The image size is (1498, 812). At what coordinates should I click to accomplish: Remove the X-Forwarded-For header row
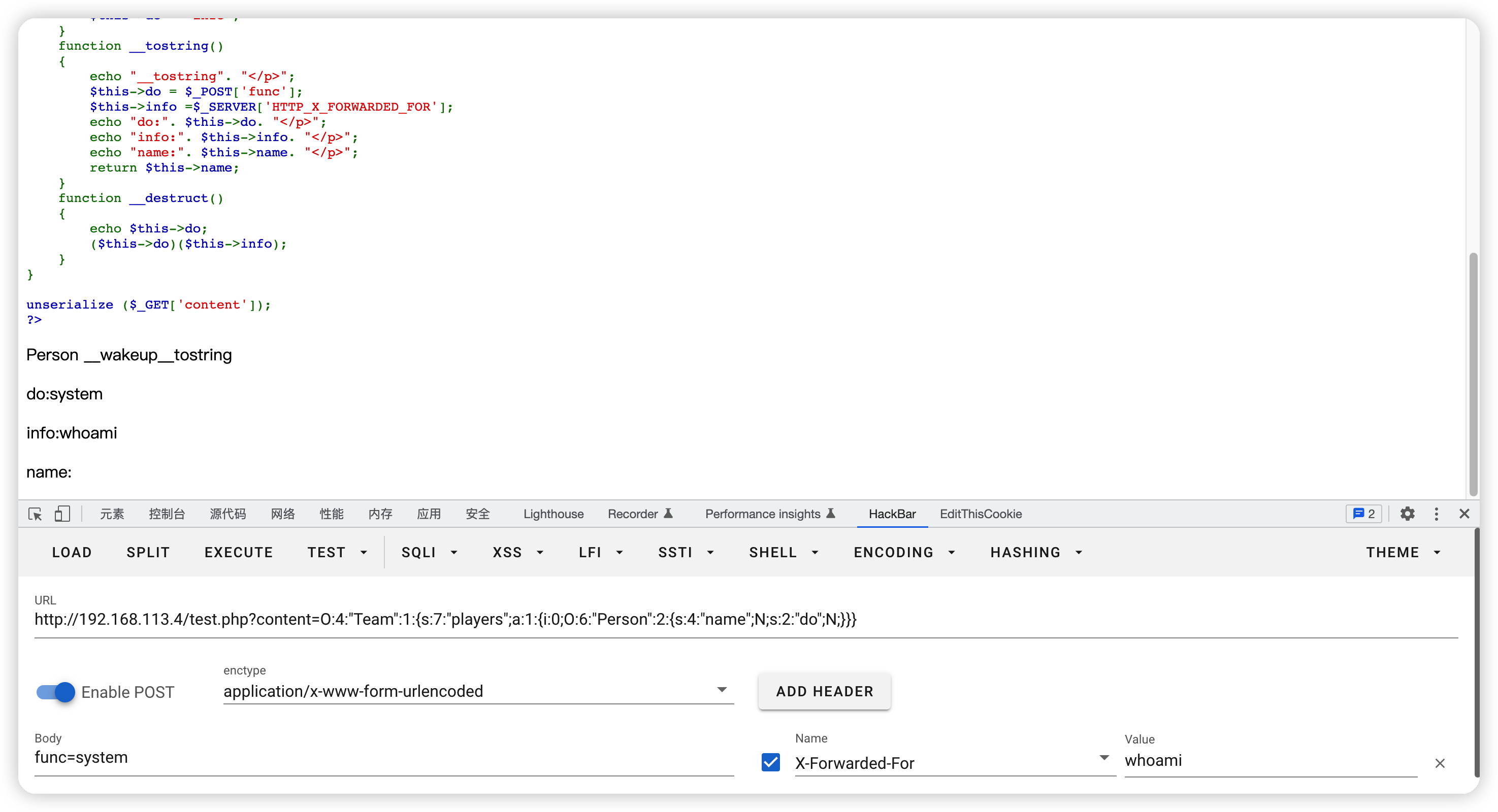1440,763
